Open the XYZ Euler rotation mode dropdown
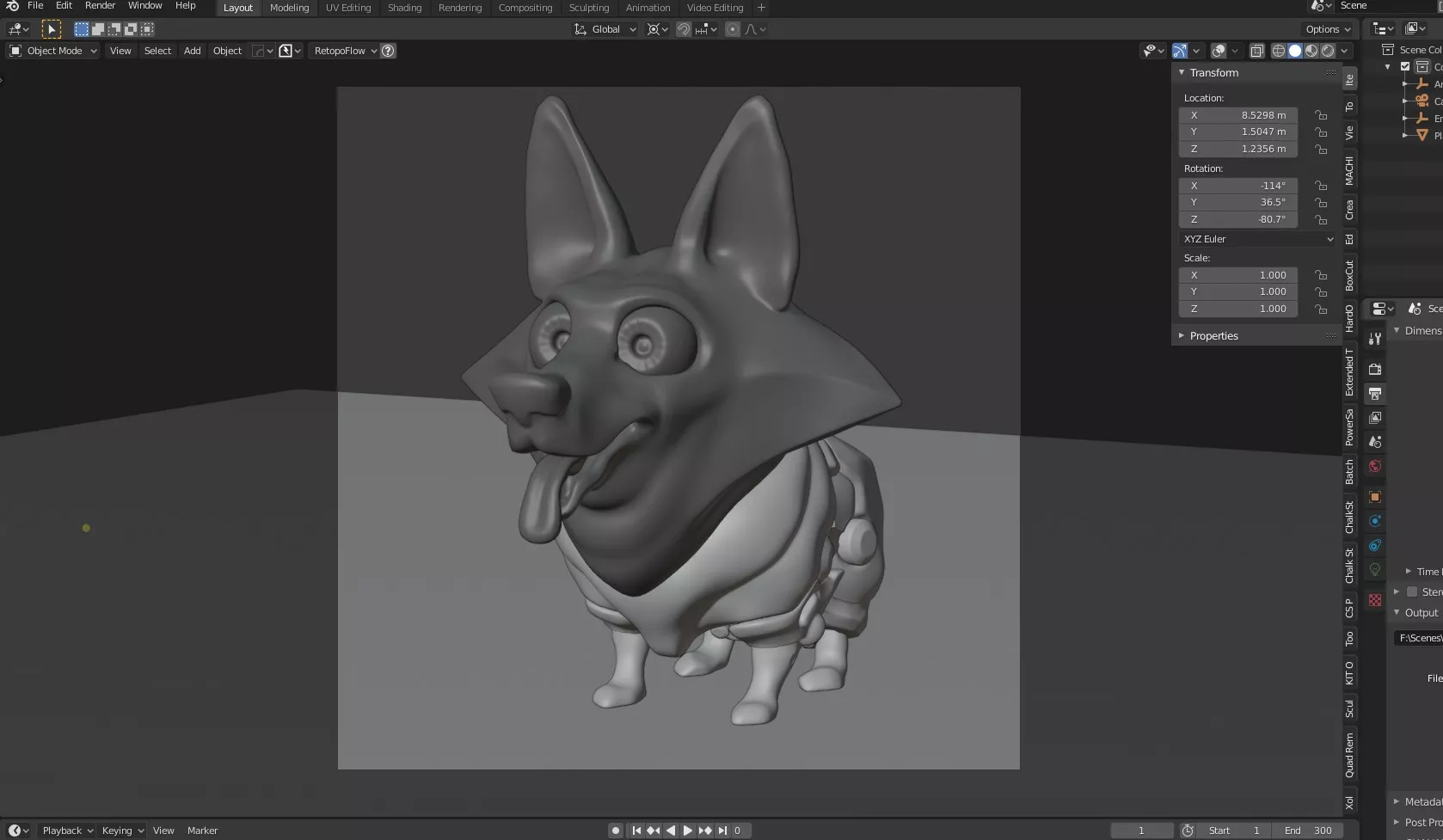Screen dimensions: 1443x840 tap(1257, 239)
